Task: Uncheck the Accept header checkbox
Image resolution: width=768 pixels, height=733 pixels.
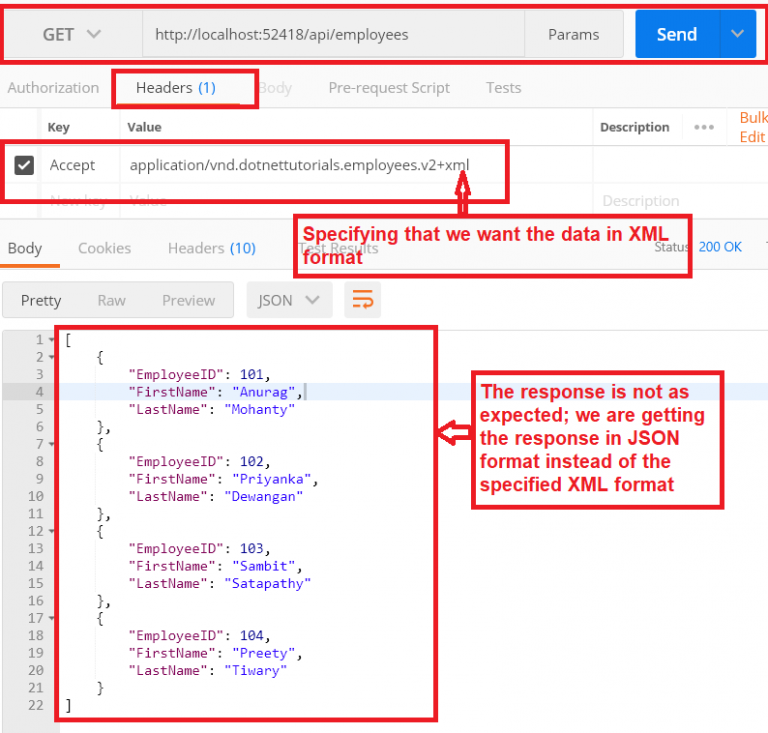Action: (x=24, y=166)
